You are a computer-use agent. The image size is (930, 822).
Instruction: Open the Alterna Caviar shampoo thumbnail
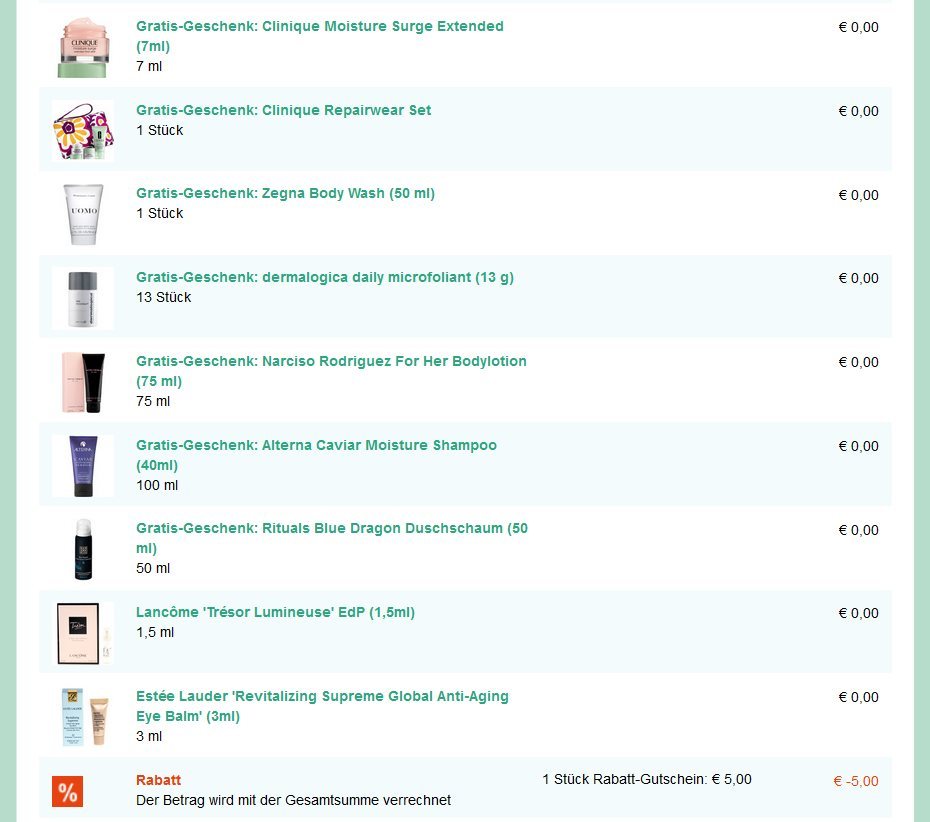coord(82,466)
